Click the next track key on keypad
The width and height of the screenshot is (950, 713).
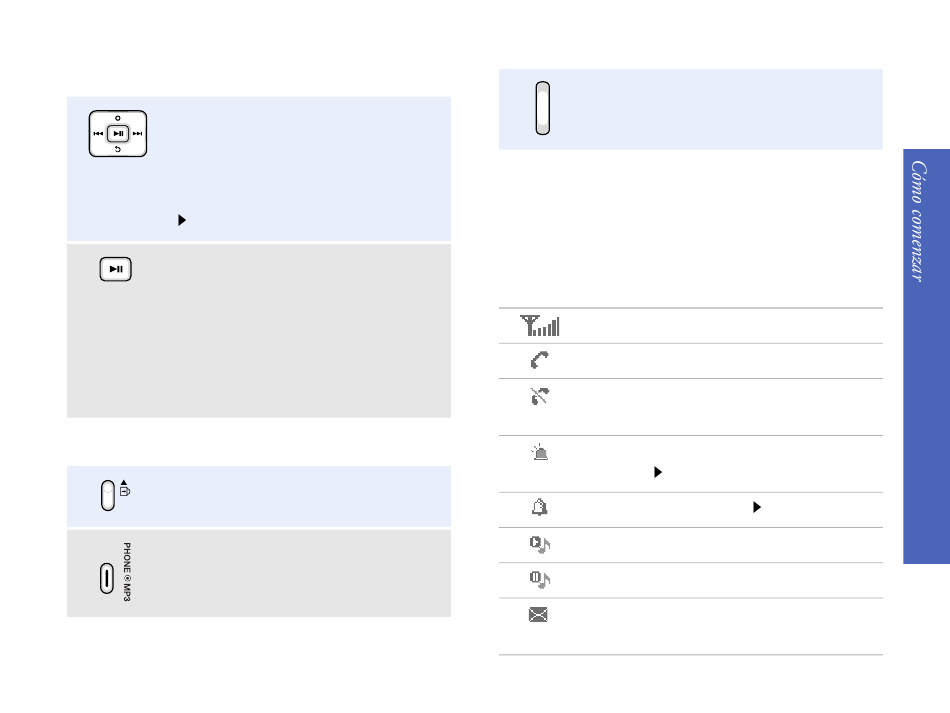point(138,134)
